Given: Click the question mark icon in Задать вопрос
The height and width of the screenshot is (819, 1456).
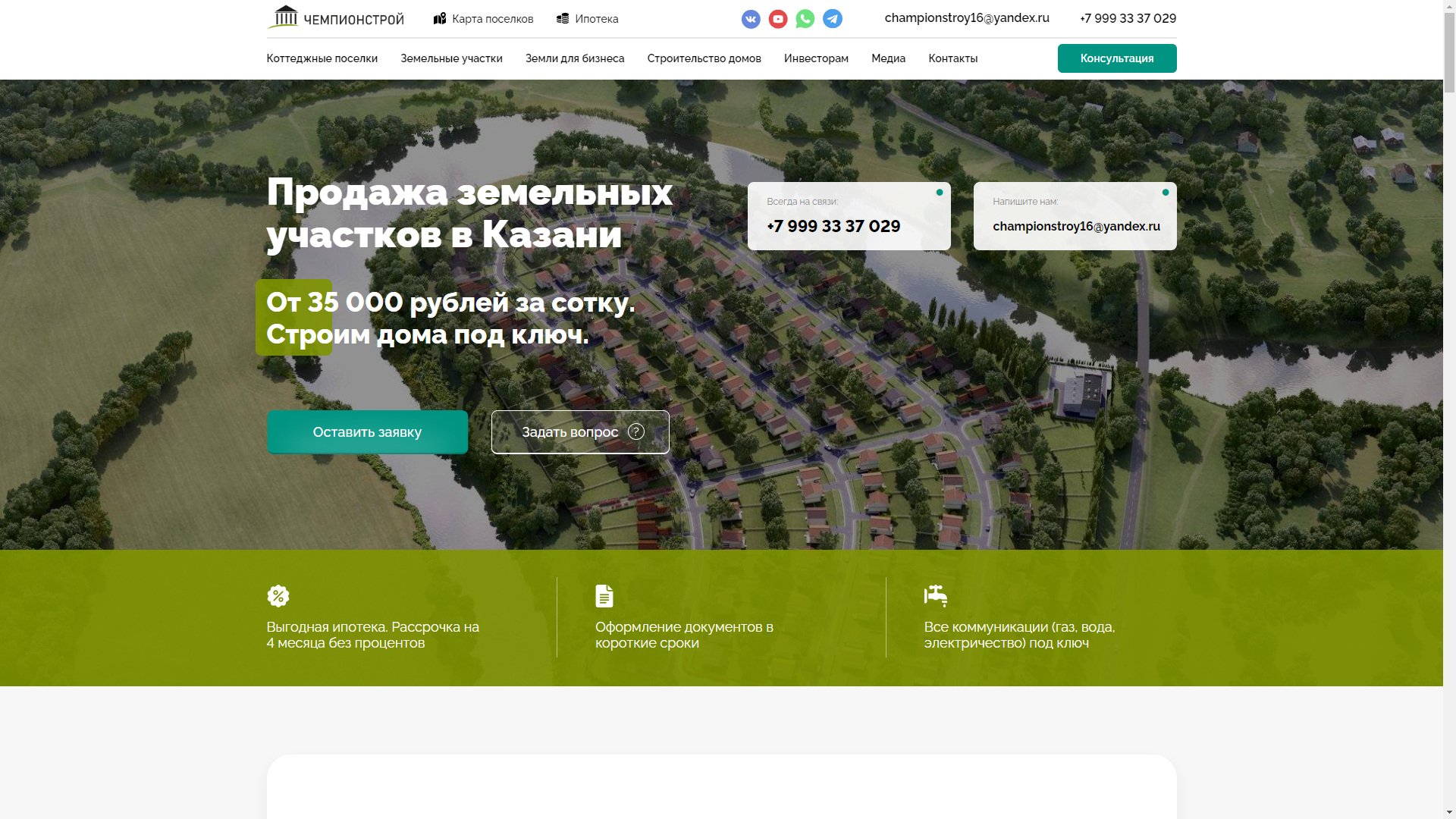Looking at the screenshot, I should point(635,431).
